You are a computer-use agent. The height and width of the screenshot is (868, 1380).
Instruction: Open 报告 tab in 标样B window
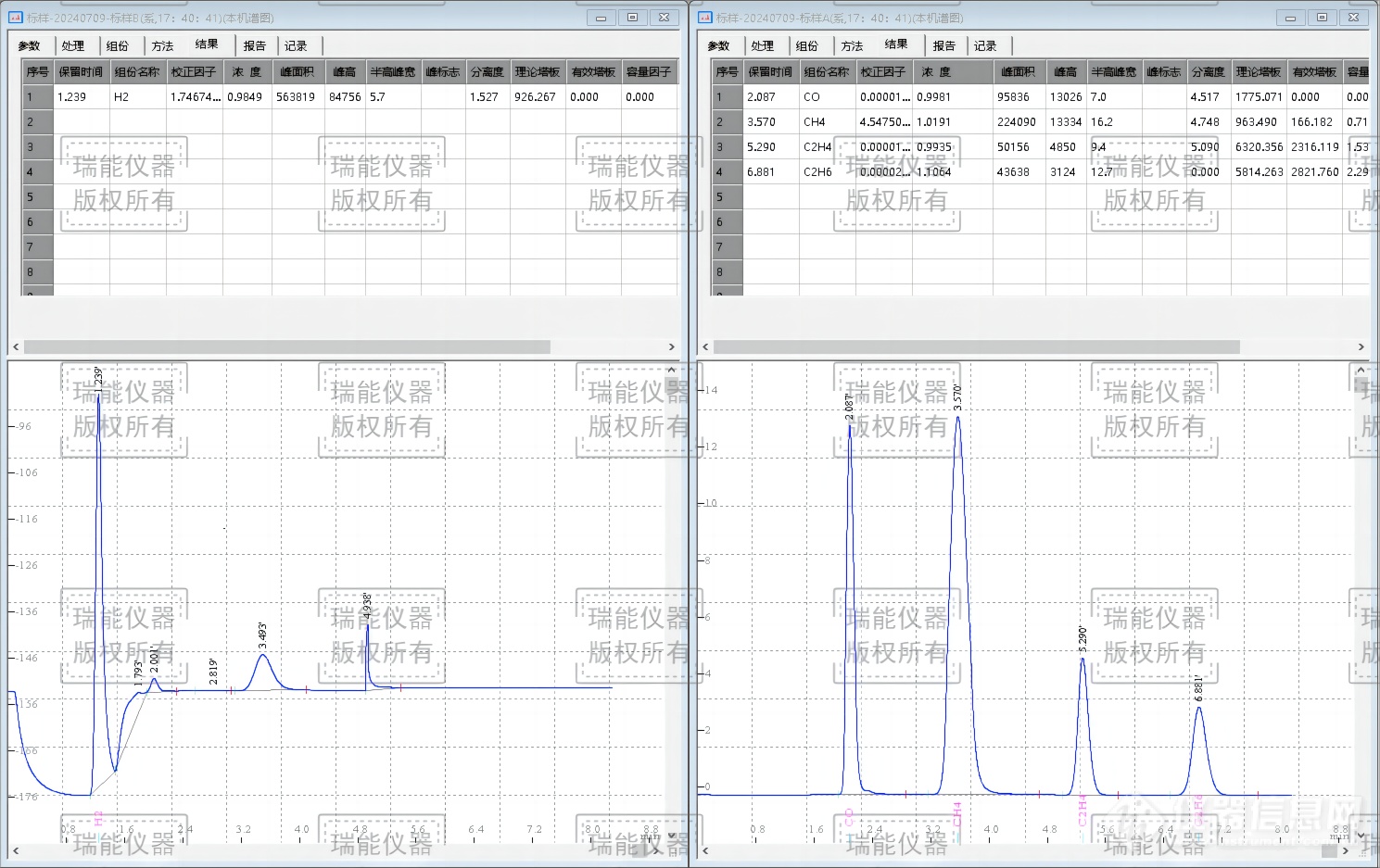point(255,45)
